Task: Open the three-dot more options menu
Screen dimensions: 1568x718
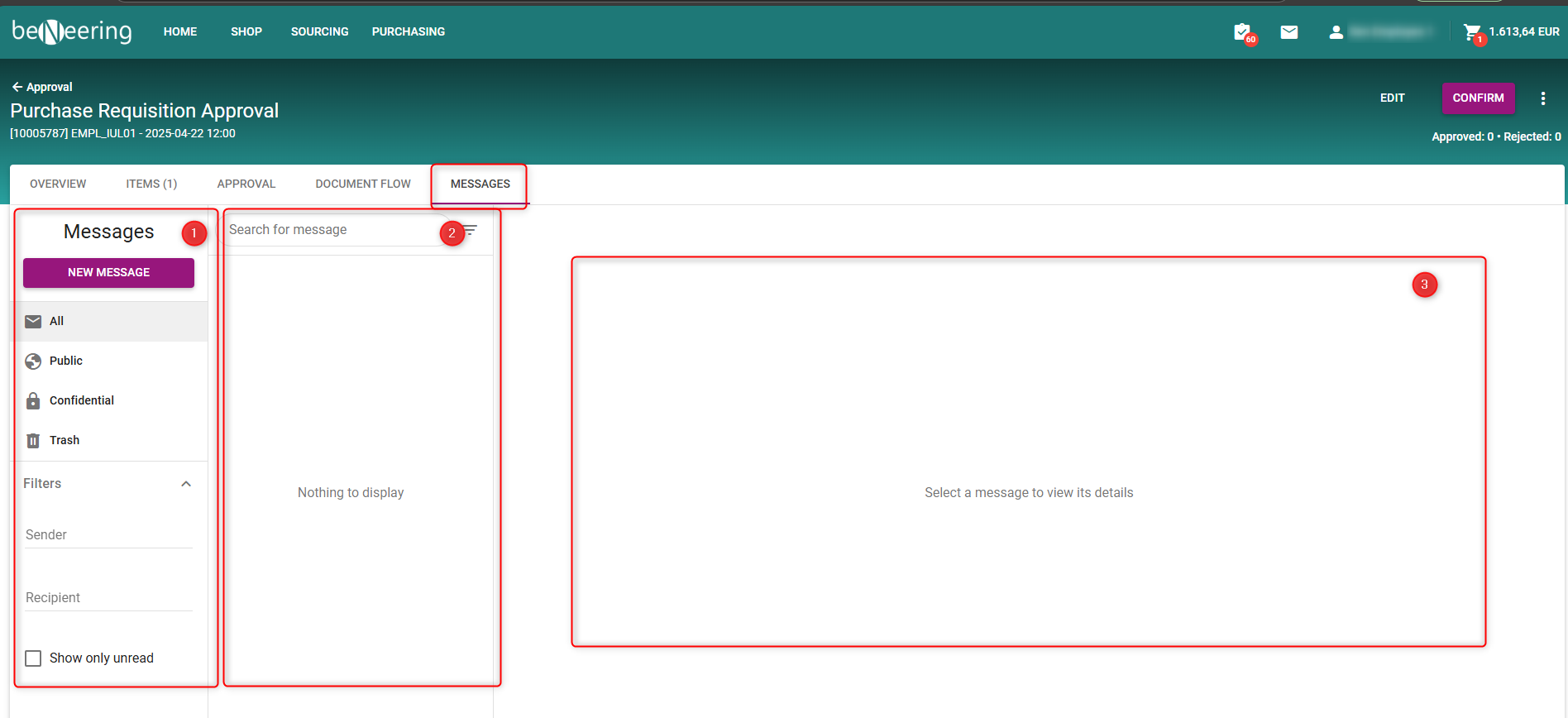Action: tap(1542, 98)
